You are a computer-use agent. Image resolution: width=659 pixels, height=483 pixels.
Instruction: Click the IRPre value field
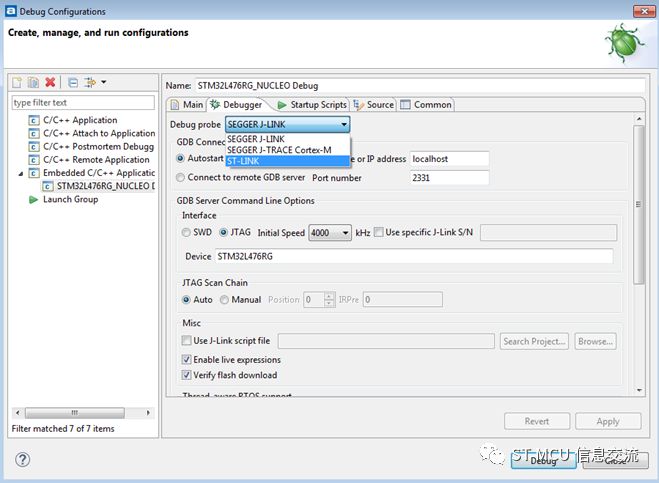403,300
